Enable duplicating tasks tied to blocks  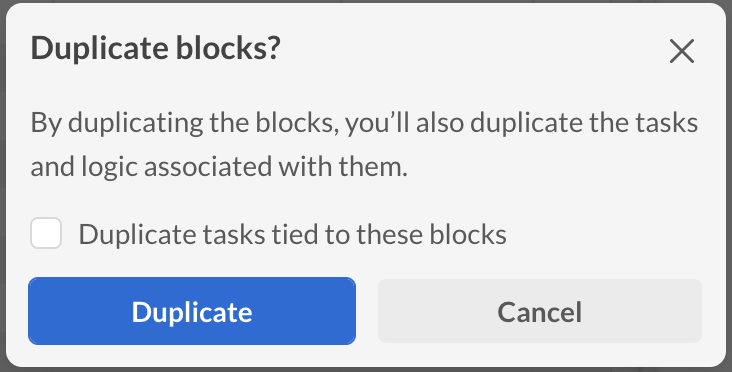click(46, 233)
